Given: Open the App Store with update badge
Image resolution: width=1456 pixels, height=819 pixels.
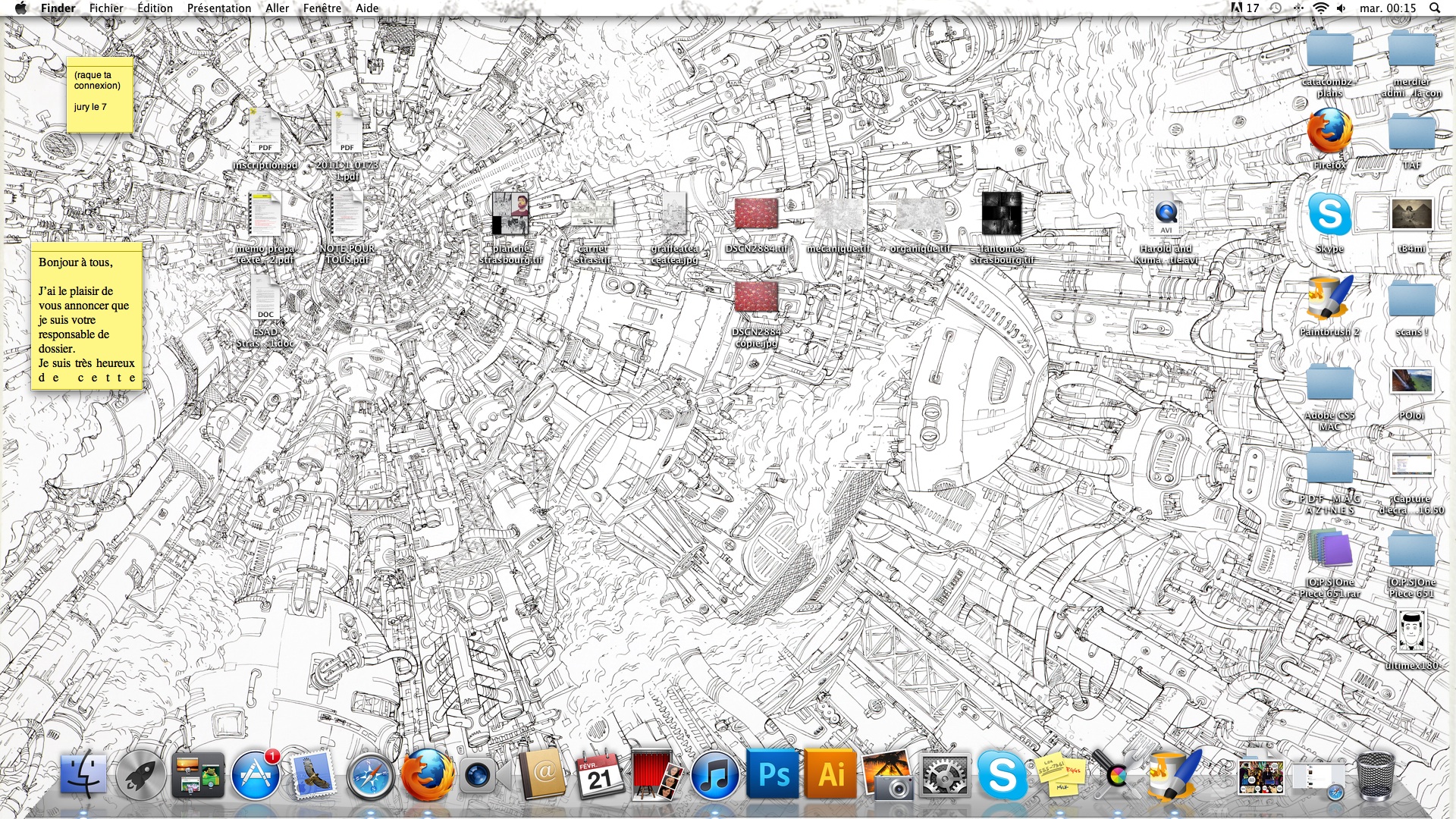Looking at the screenshot, I should click(256, 775).
